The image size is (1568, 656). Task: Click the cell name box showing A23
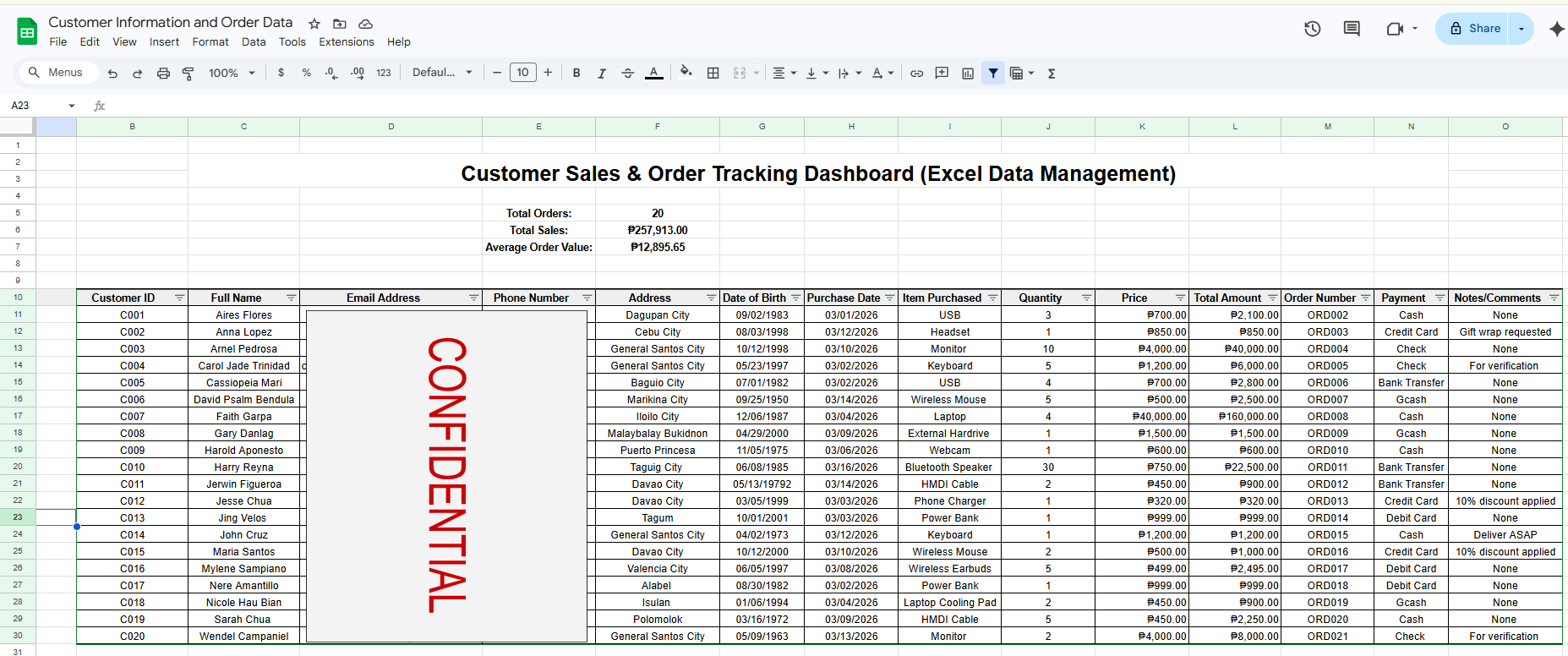pyautogui.click(x=34, y=106)
